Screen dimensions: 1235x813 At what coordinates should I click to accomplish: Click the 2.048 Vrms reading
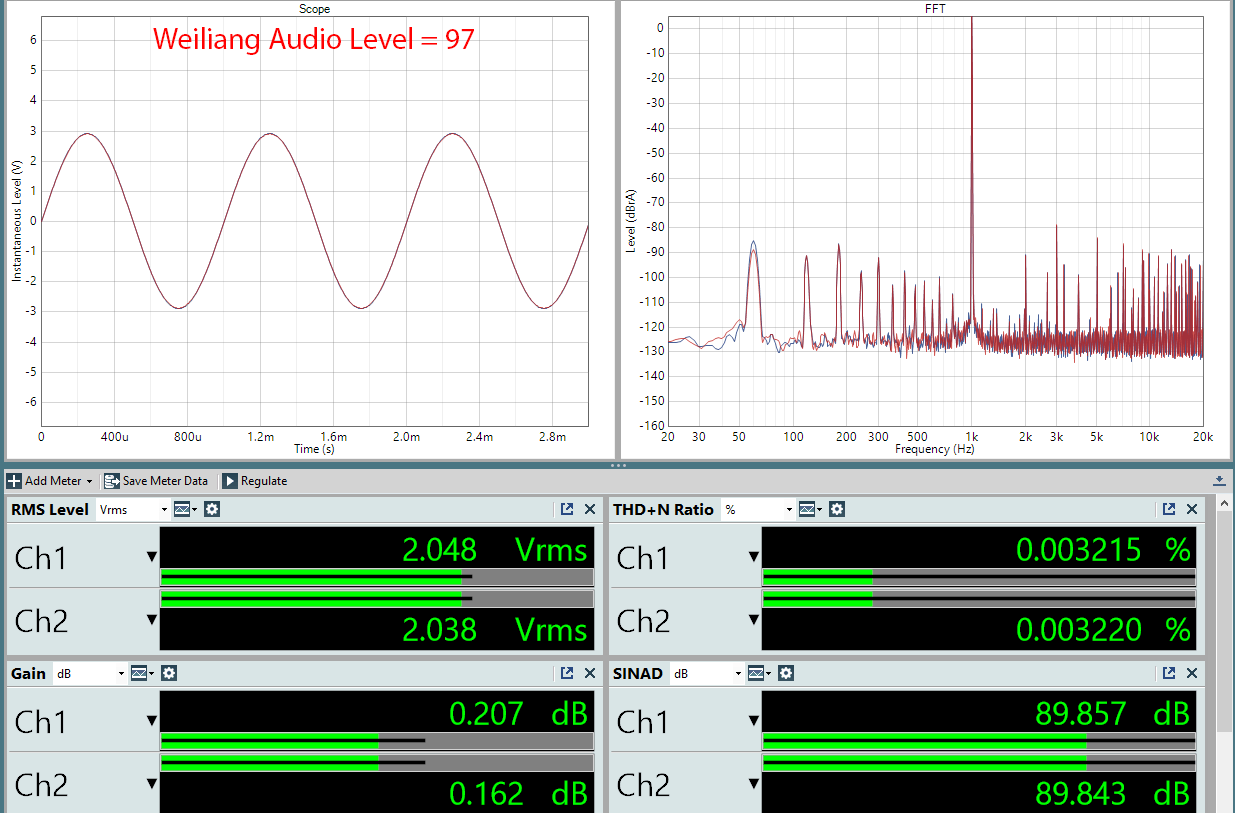494,549
